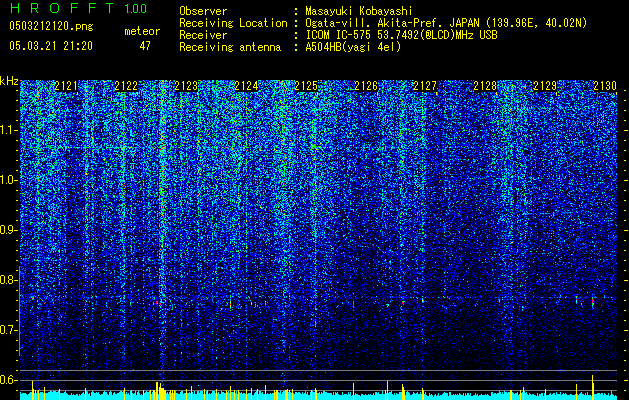The image size is (629, 400).
Task: Click the HROFFT program title
Action: click(x=61, y=8)
